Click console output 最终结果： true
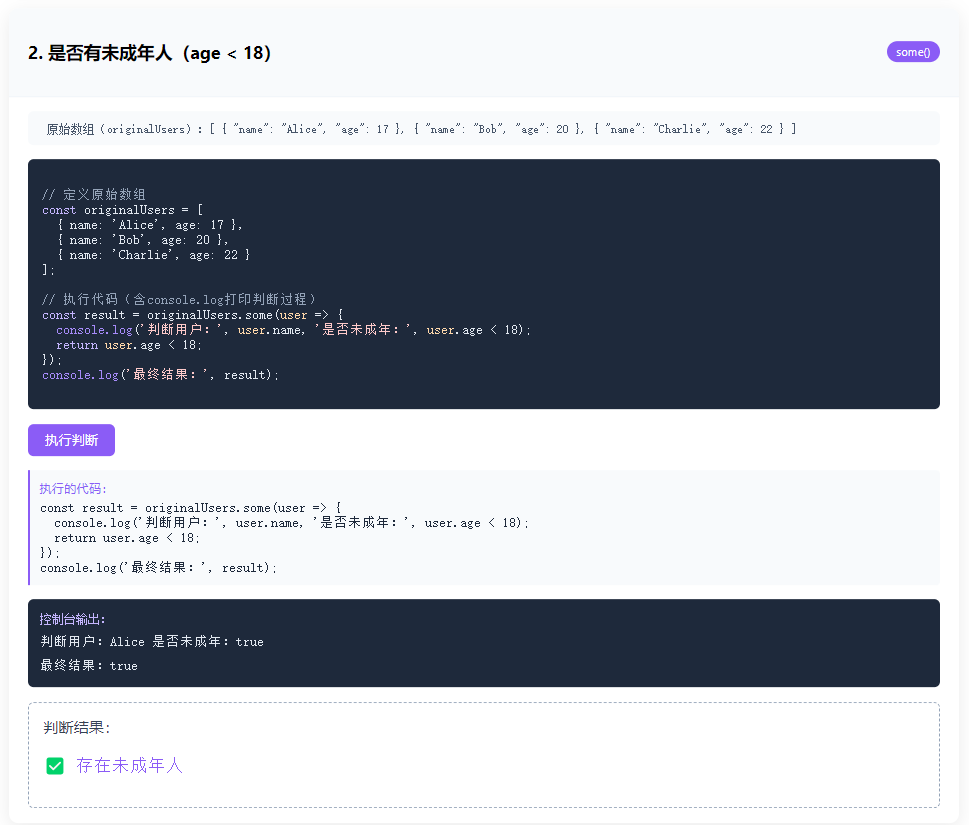969x825 pixels. point(89,666)
